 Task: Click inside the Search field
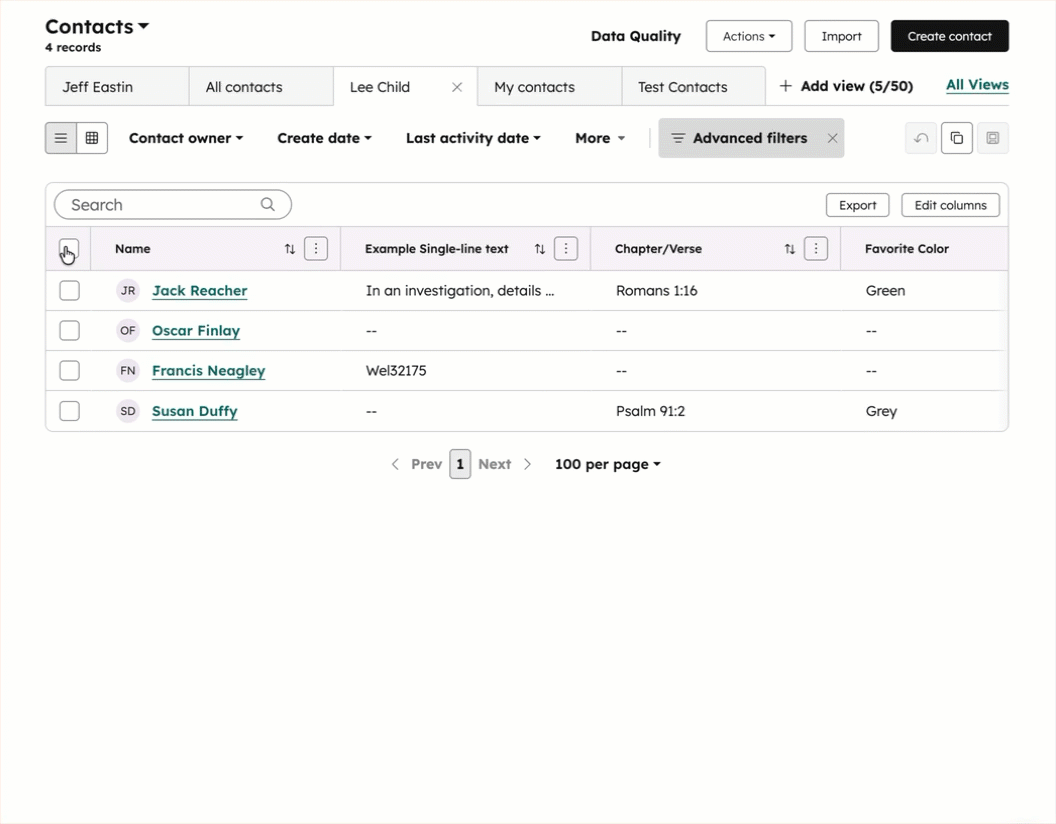point(150,204)
